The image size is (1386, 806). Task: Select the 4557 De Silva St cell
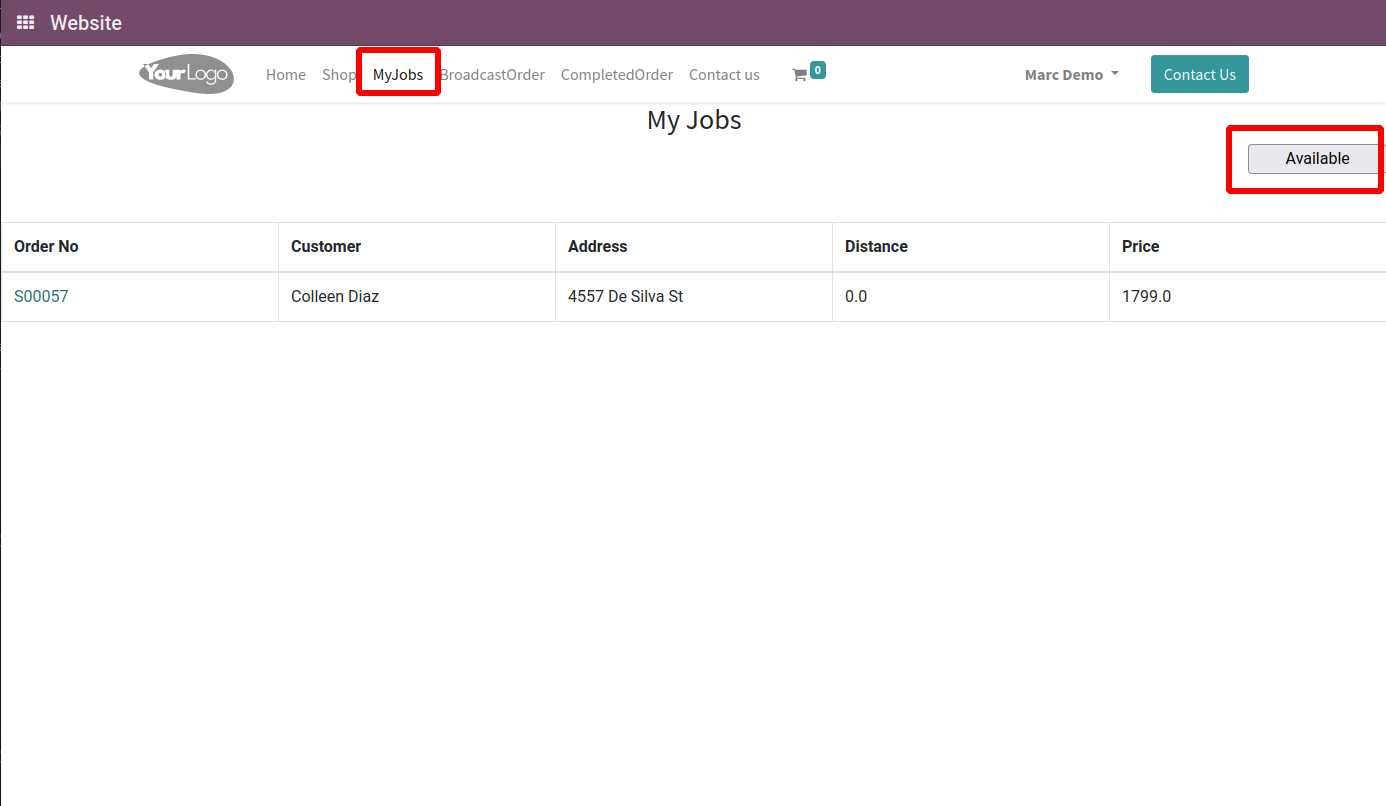[694, 296]
